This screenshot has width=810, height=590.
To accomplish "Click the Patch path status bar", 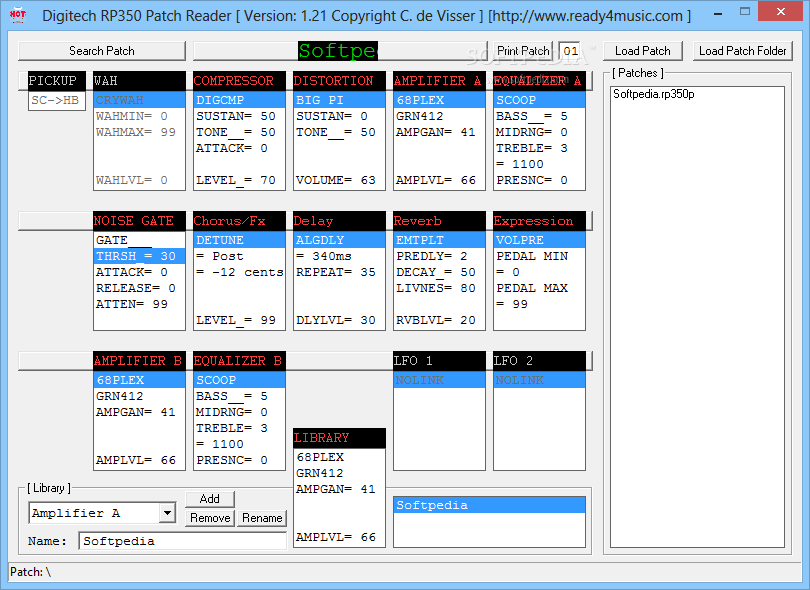I will tap(404, 572).
